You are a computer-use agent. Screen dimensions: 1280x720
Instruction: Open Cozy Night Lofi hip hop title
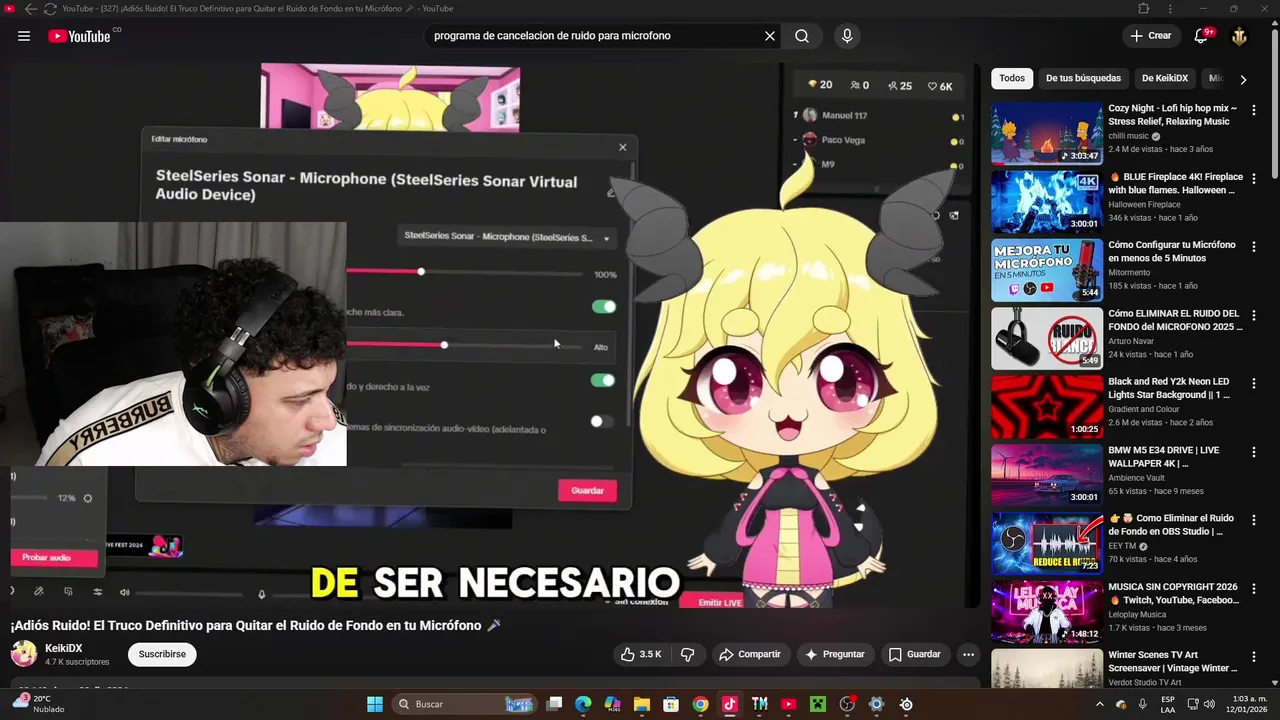1172,114
